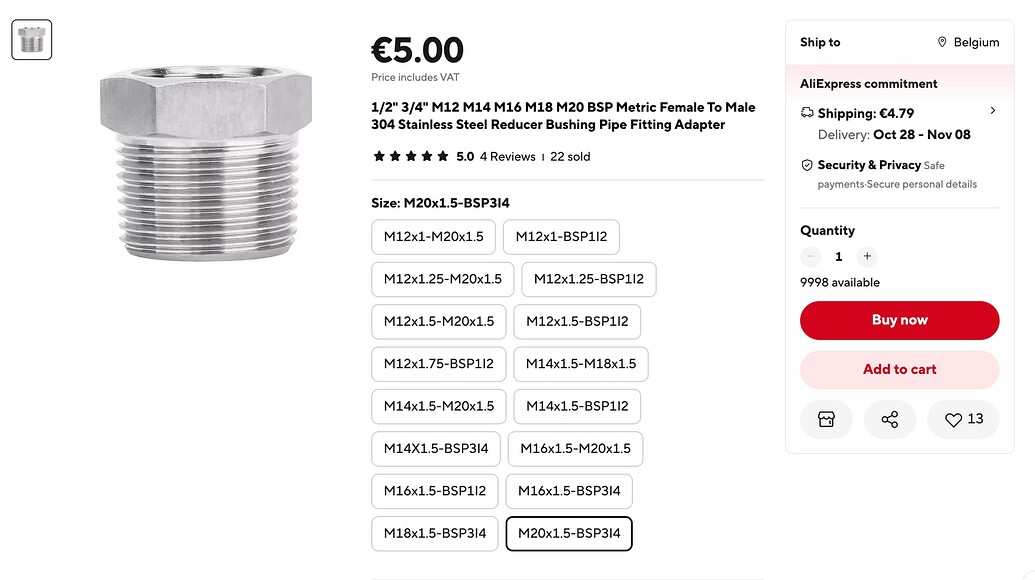The height and width of the screenshot is (580, 1035).
Task: Choose the M14x1.5-M18x1.5 size option
Action: (580, 364)
